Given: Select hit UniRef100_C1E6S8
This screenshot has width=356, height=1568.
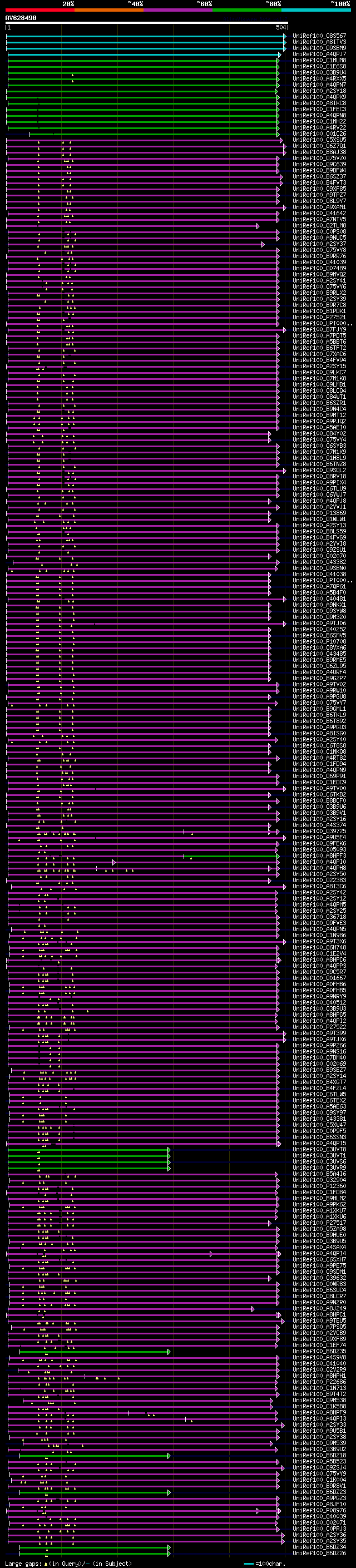Looking at the screenshot, I should pyautogui.click(x=319, y=66).
